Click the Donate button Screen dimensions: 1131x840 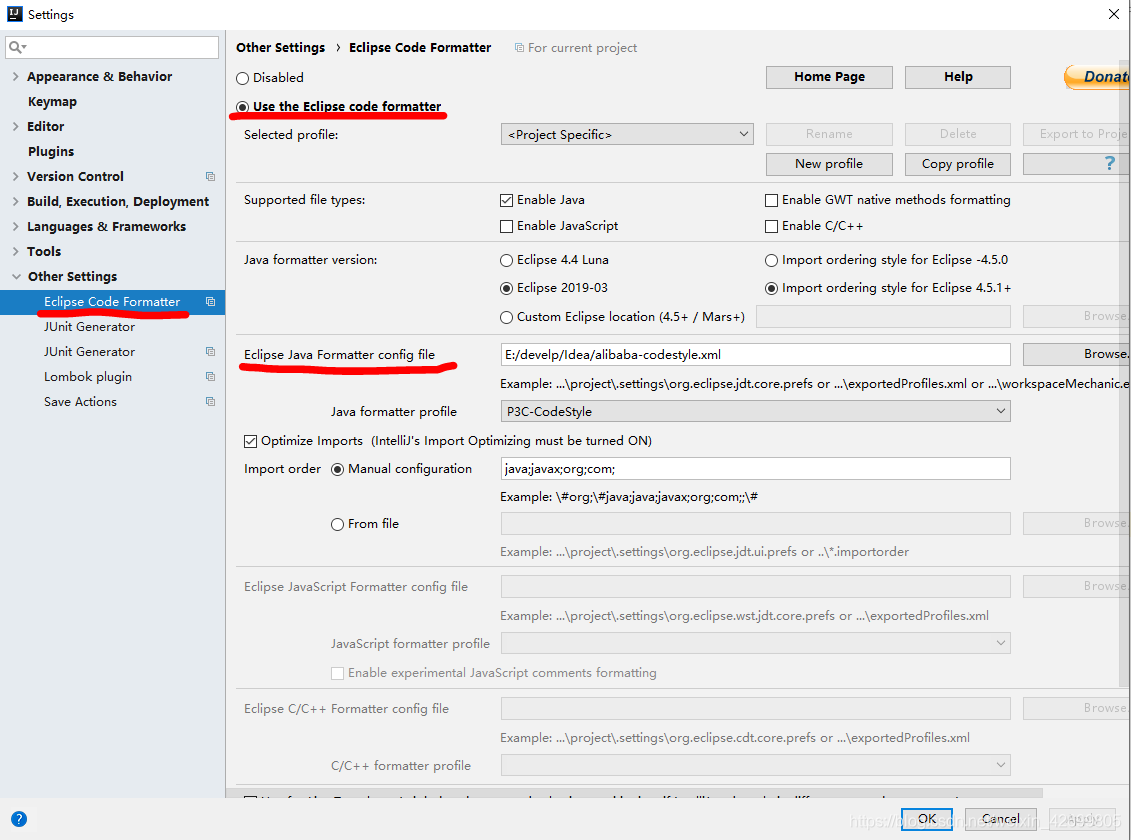click(1097, 77)
